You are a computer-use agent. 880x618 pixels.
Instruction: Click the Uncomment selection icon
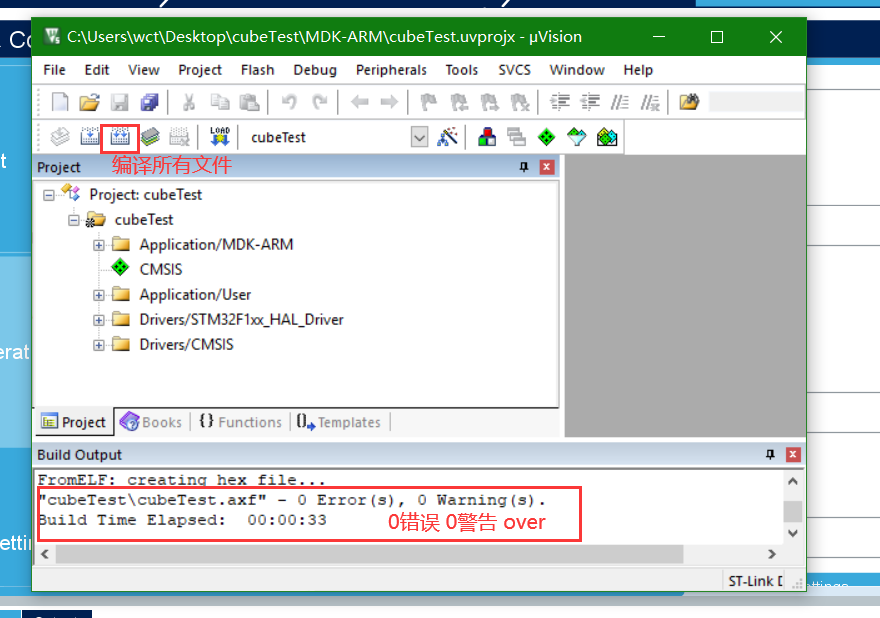coord(650,102)
